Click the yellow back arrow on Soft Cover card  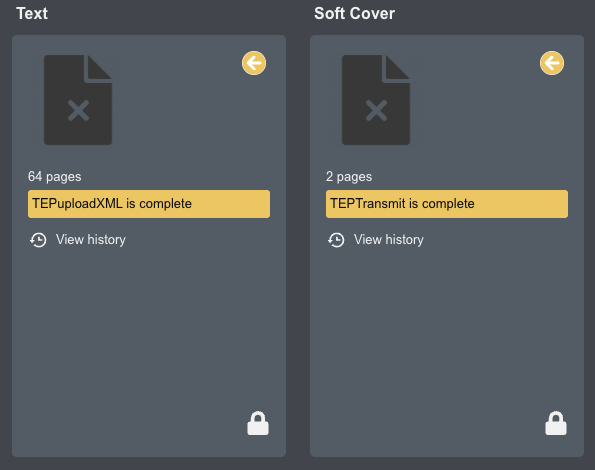[x=552, y=63]
